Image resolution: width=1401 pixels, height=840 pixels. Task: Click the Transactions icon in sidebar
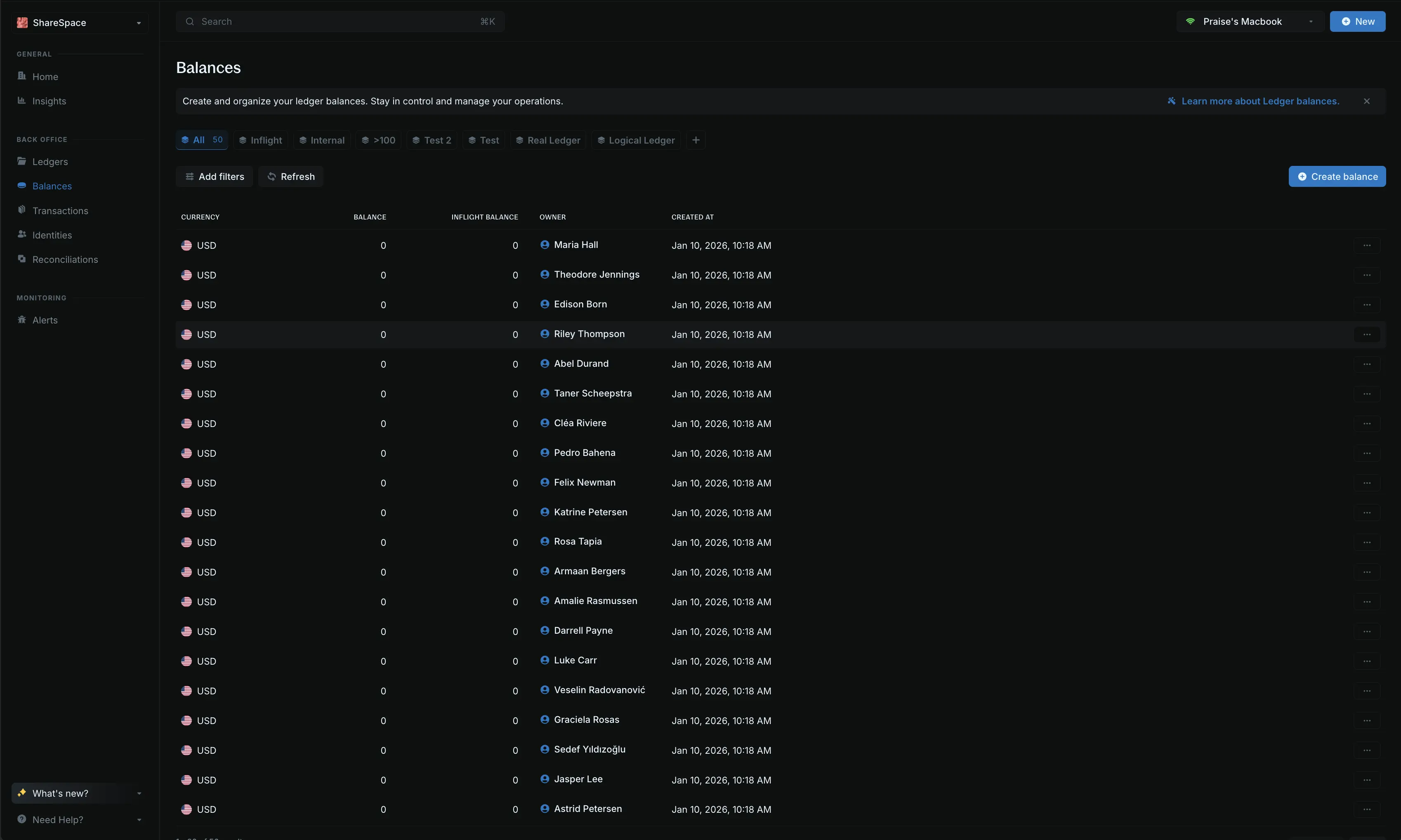point(21,210)
